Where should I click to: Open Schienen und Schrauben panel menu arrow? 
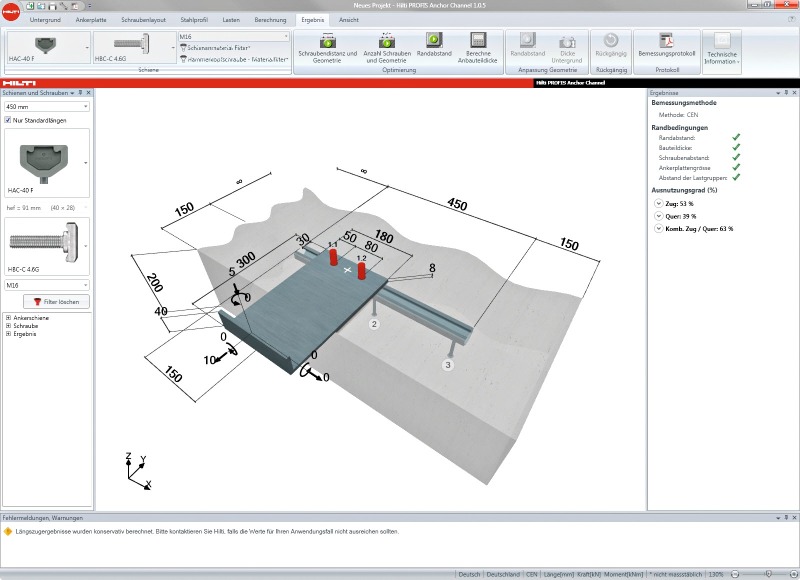pyautogui.click(x=72, y=93)
